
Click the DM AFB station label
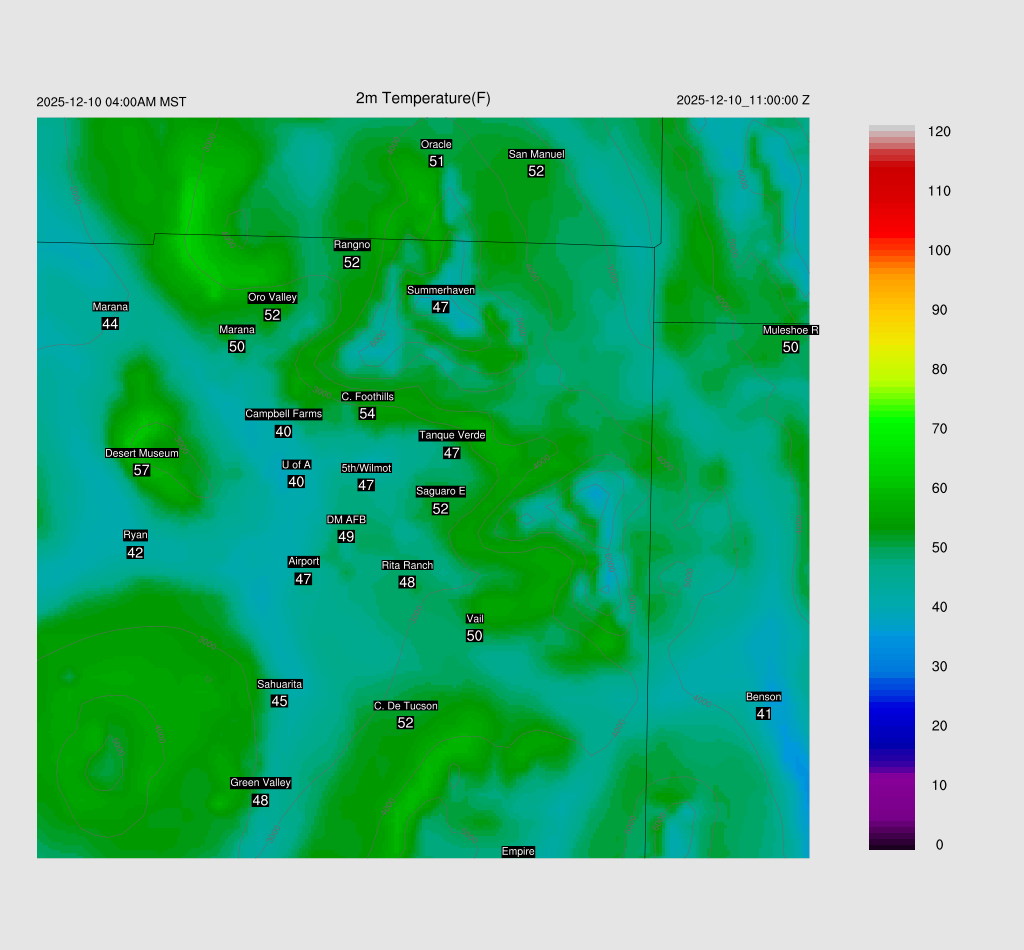click(x=346, y=520)
